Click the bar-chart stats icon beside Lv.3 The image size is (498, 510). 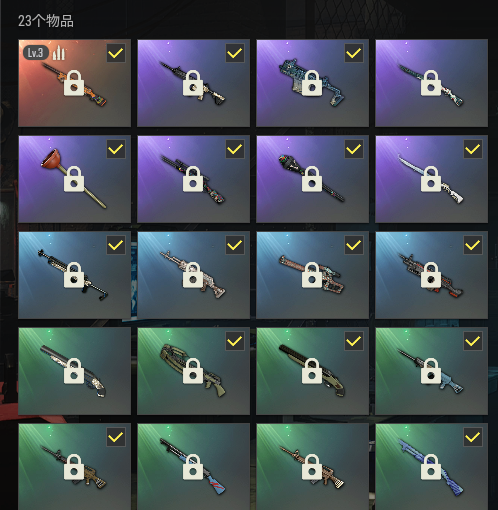coord(59,53)
